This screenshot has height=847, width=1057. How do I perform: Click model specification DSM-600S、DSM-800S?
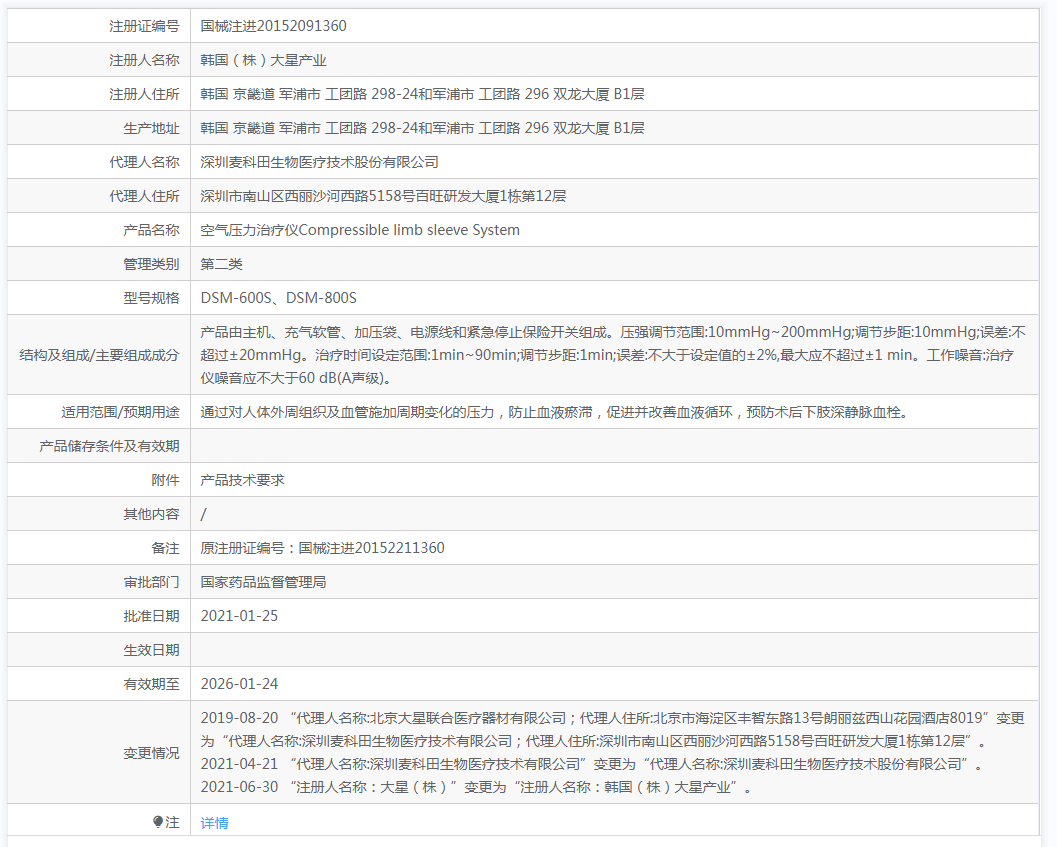(x=278, y=298)
